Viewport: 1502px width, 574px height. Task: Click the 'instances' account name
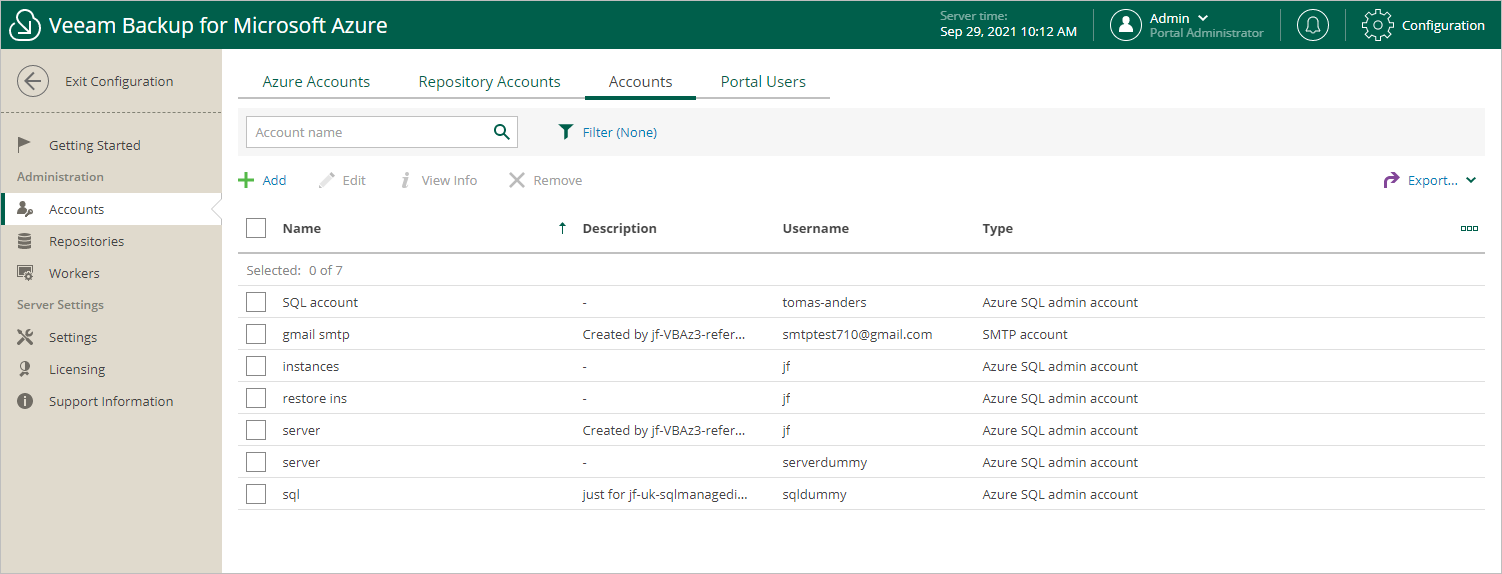(310, 366)
